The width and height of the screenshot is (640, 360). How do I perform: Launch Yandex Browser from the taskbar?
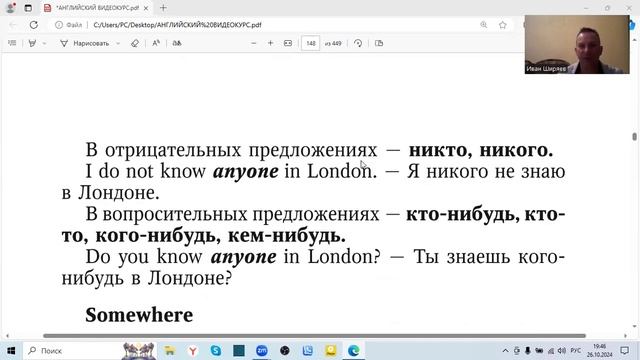(193, 351)
